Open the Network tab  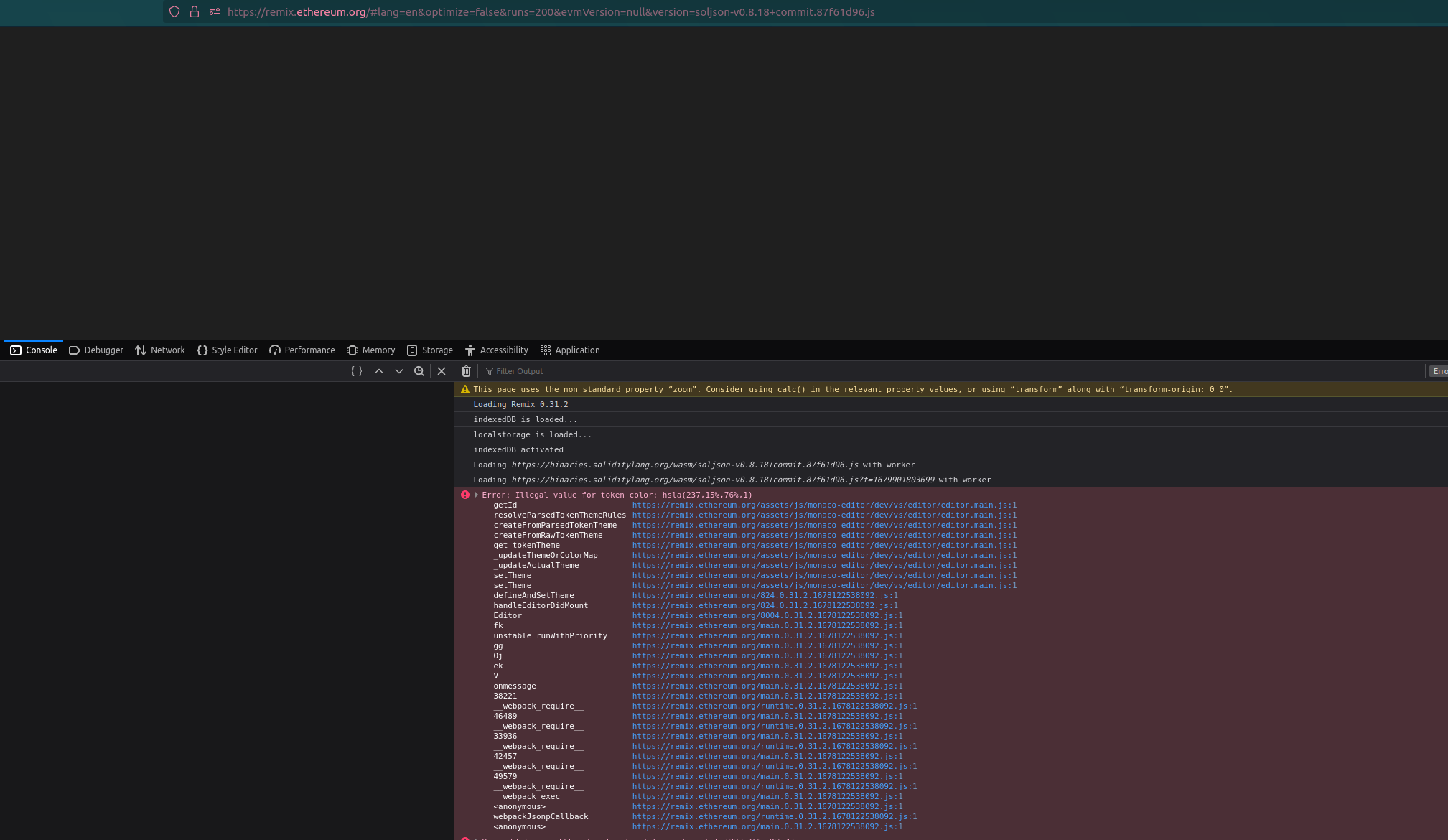coord(160,350)
